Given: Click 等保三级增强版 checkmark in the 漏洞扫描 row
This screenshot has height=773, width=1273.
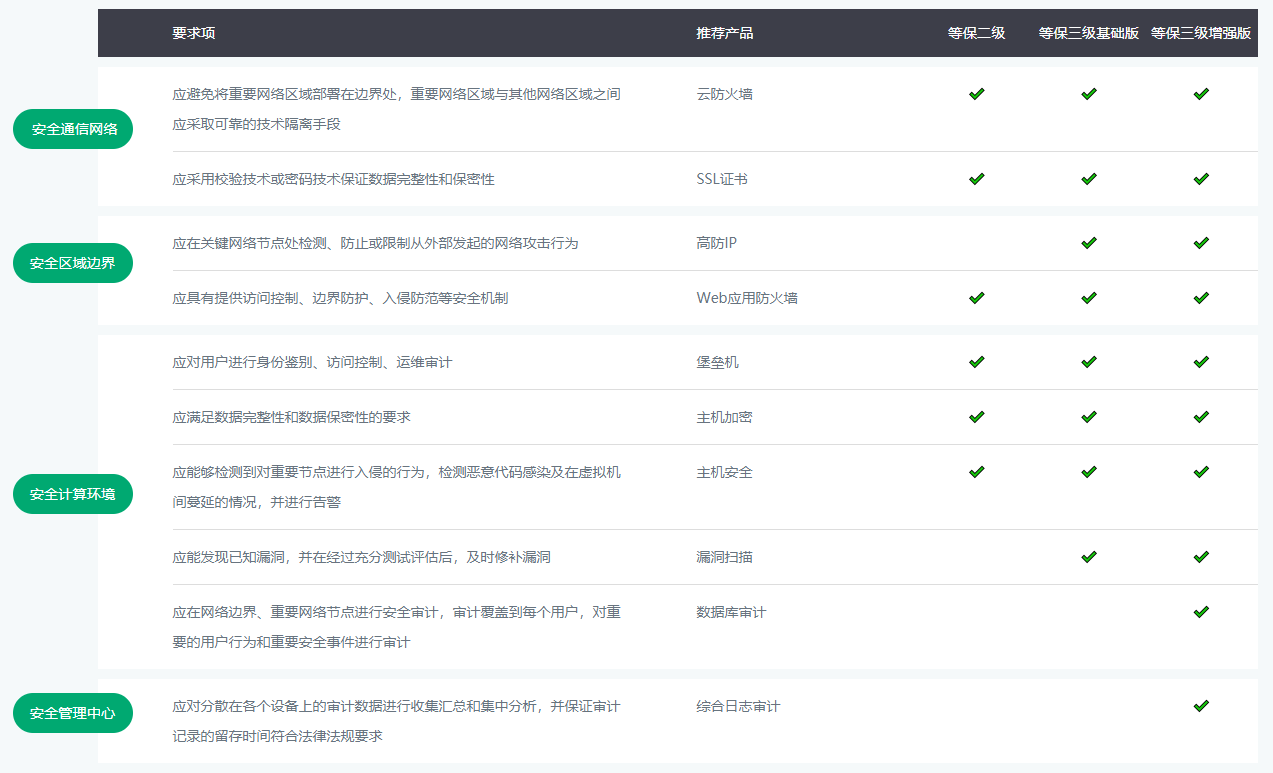Looking at the screenshot, I should tap(1201, 557).
